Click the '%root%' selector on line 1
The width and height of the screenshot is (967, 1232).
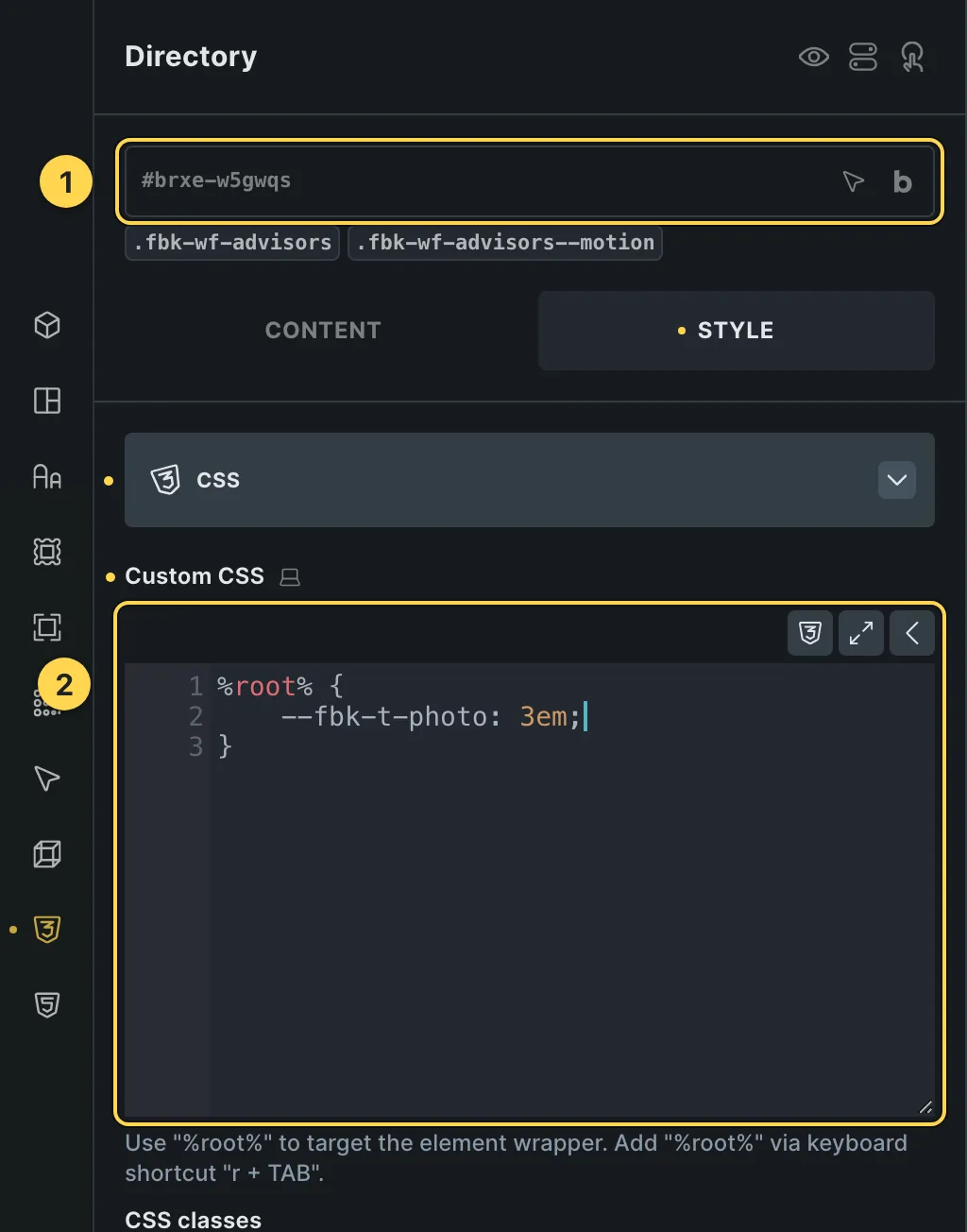(264, 686)
